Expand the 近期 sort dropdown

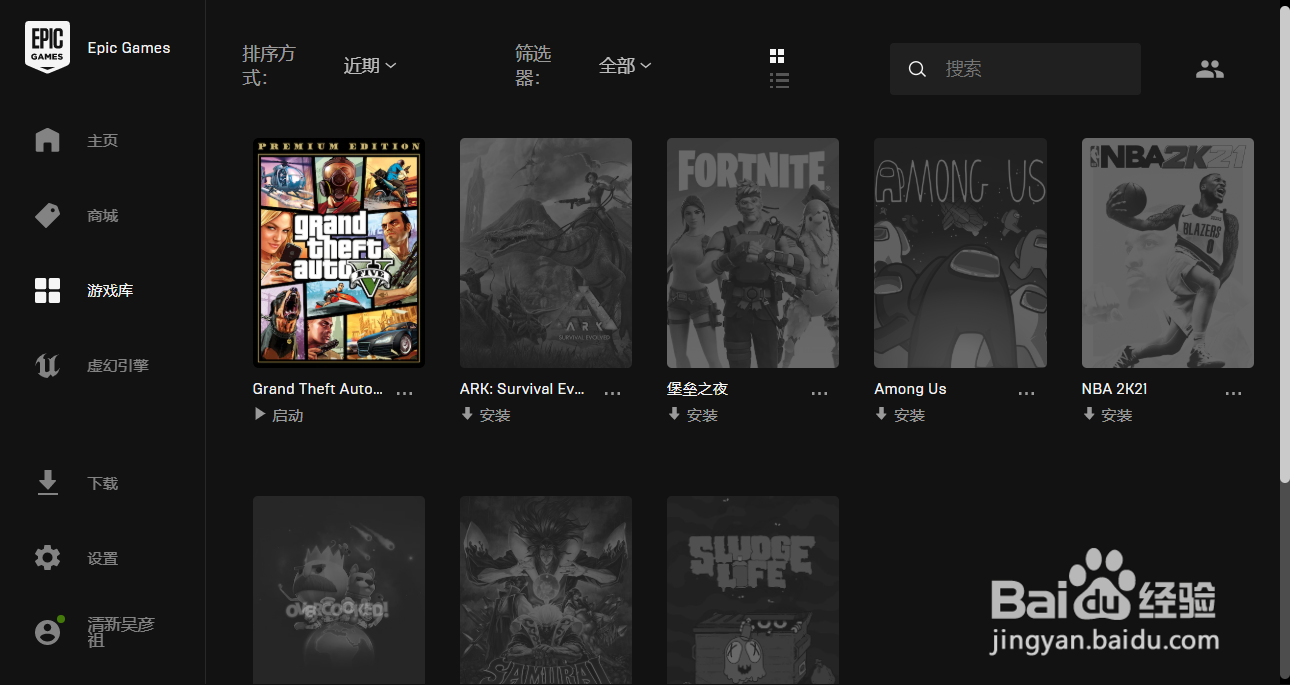click(370, 65)
